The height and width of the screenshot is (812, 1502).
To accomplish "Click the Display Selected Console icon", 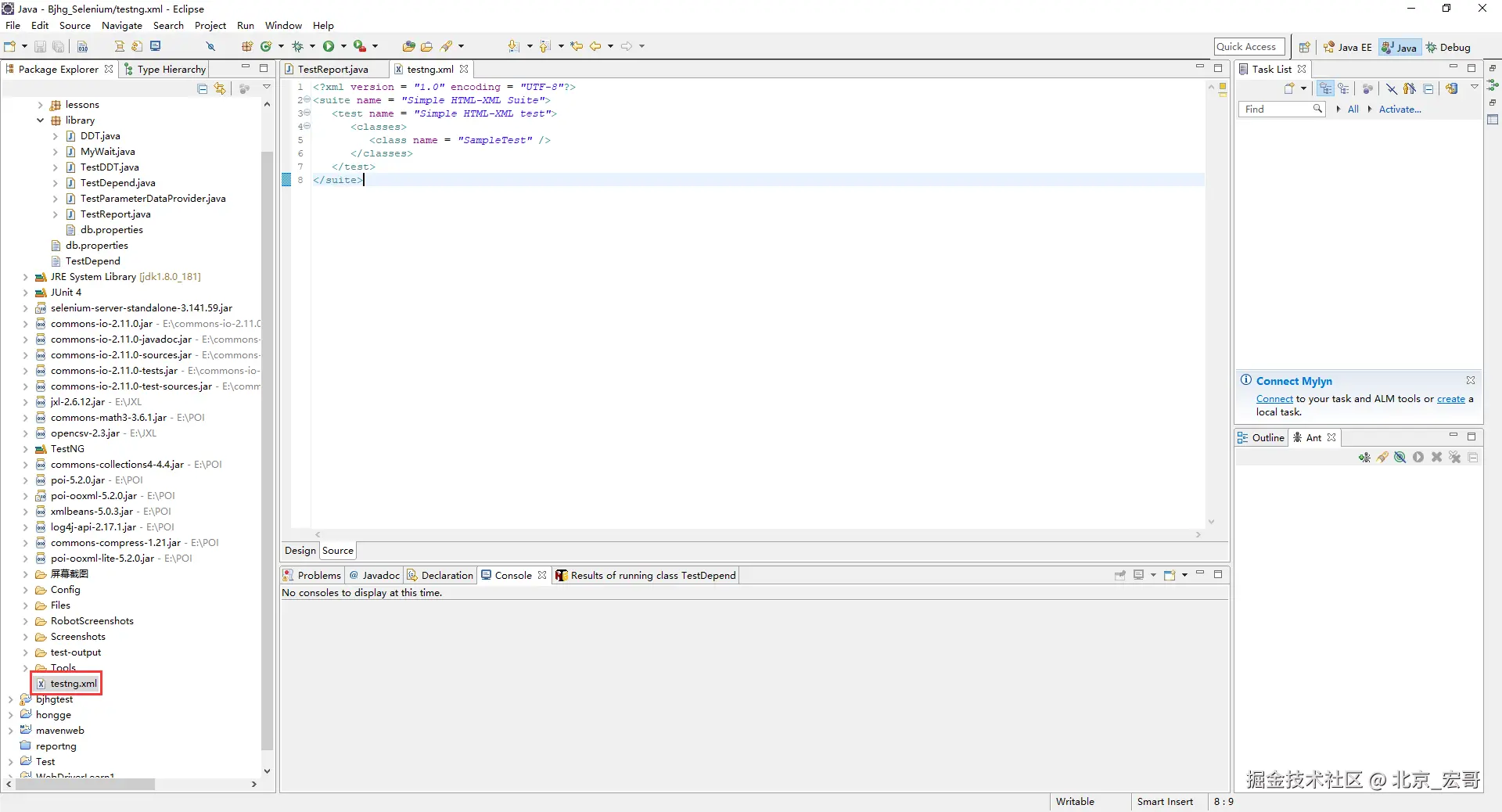I will pos(1139,575).
